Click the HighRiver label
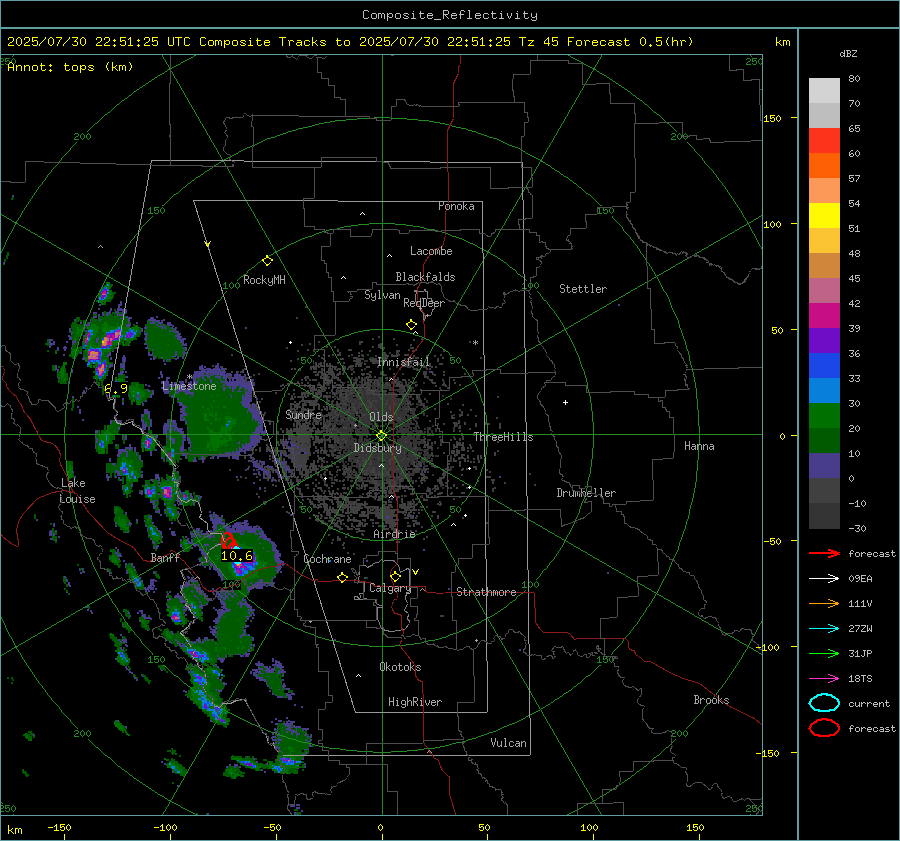 (415, 702)
